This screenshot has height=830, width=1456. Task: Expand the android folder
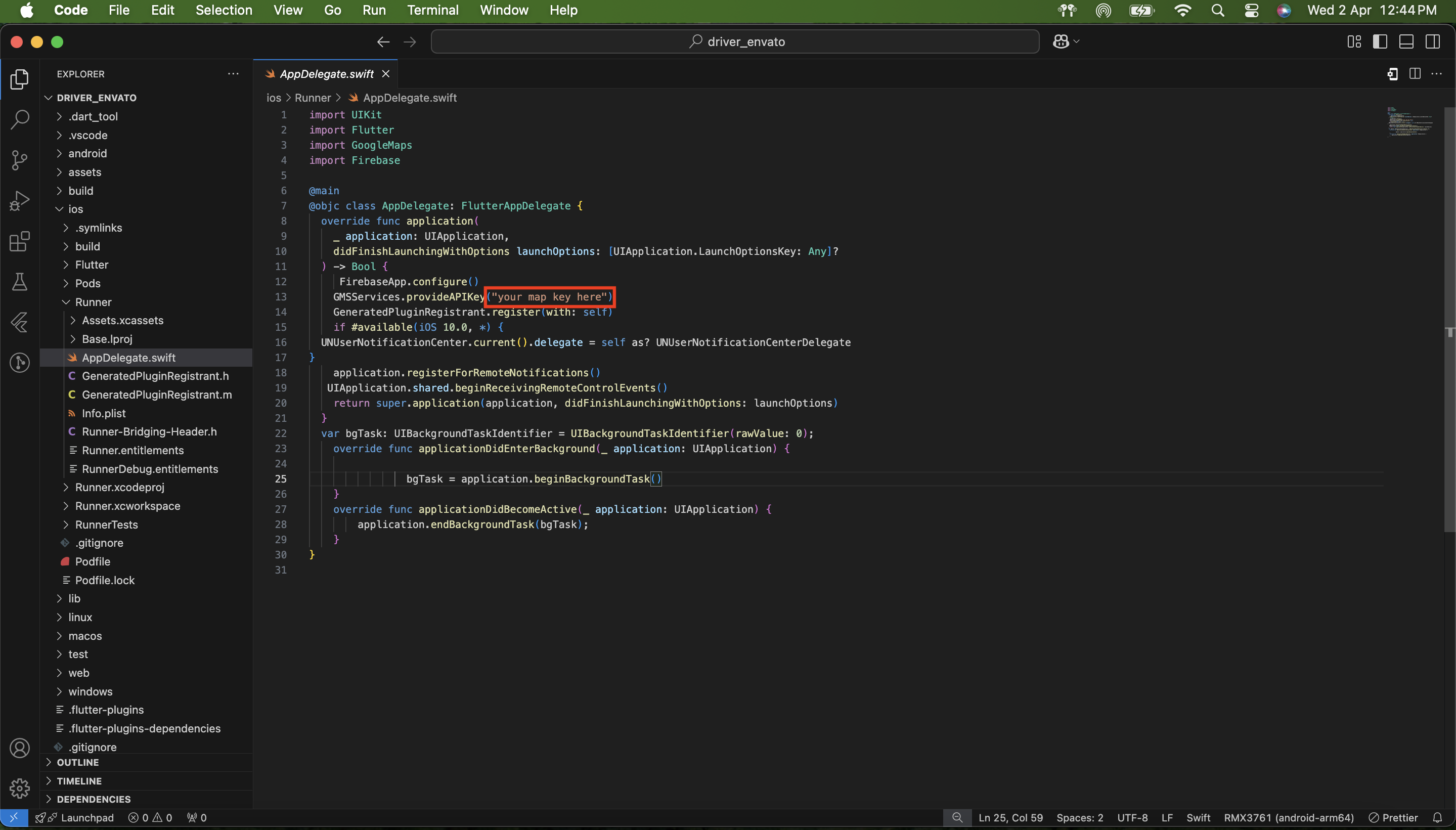(87, 153)
